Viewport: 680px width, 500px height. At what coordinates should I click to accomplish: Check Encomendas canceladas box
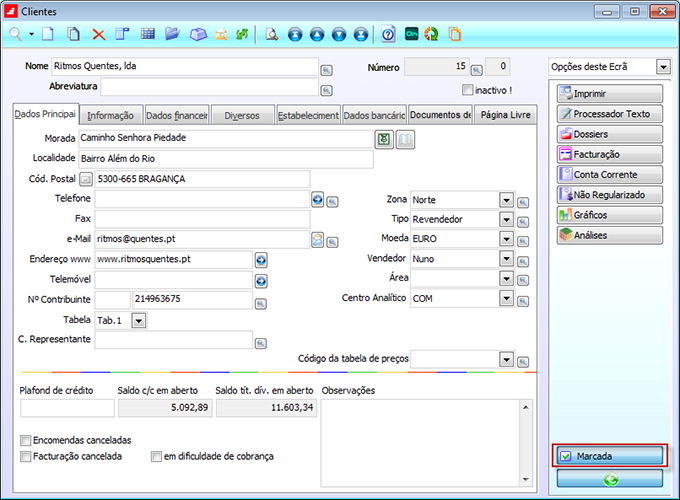click(26, 441)
